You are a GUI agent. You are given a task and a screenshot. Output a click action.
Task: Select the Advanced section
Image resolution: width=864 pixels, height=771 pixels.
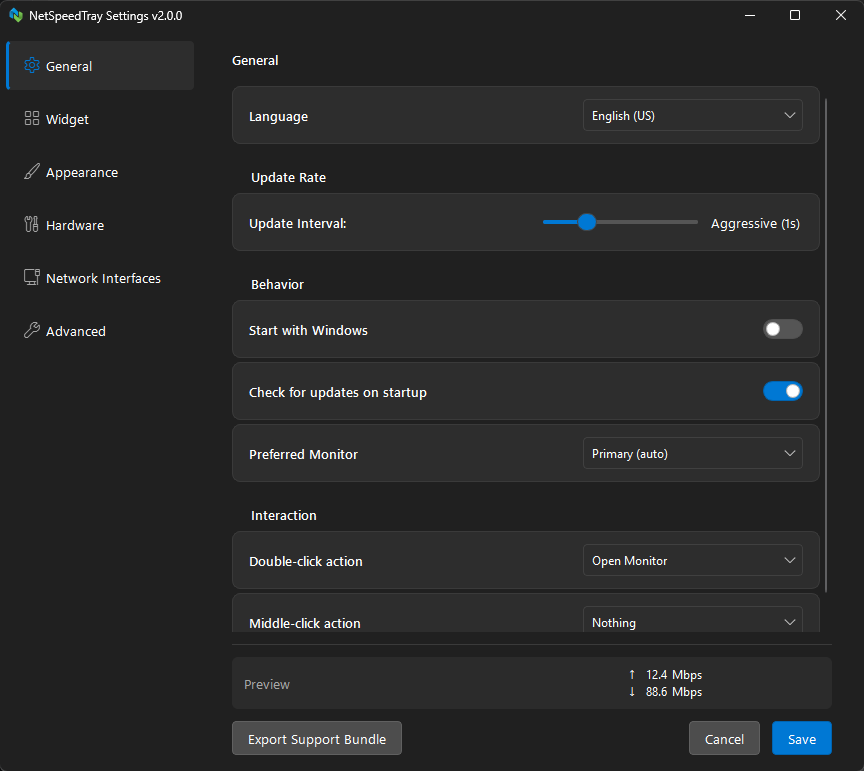[100, 330]
